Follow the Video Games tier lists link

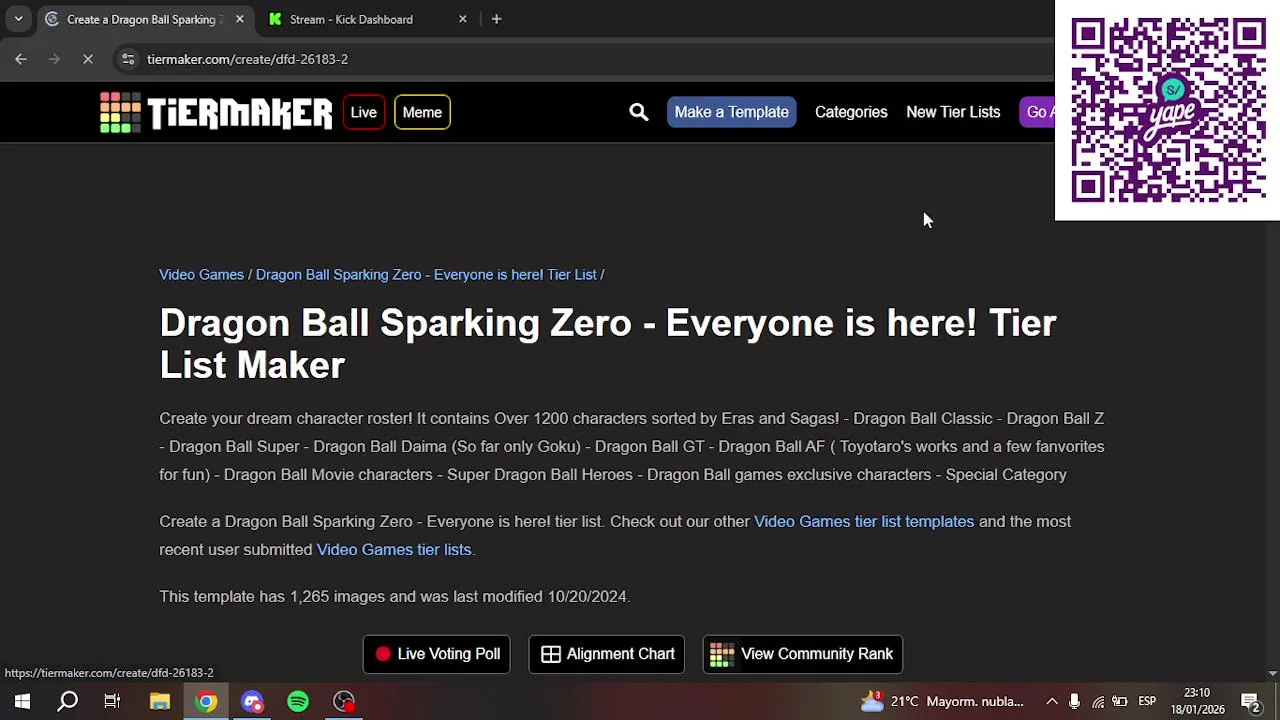coord(394,549)
